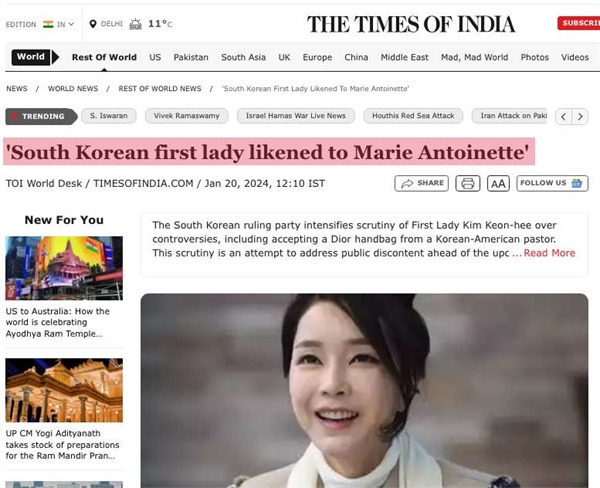Click the print article icon

(x=468, y=183)
